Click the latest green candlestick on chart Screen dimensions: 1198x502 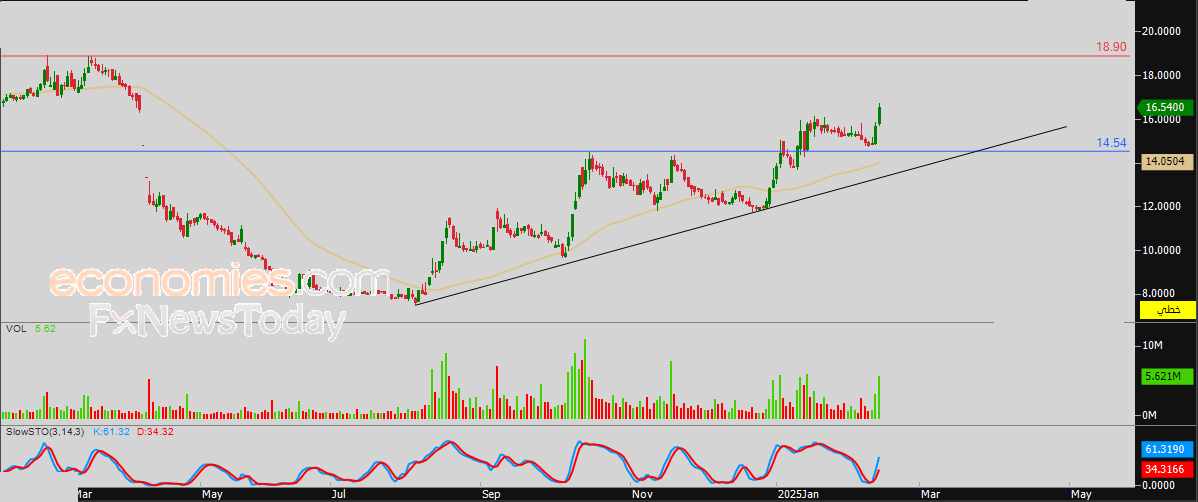[879, 114]
